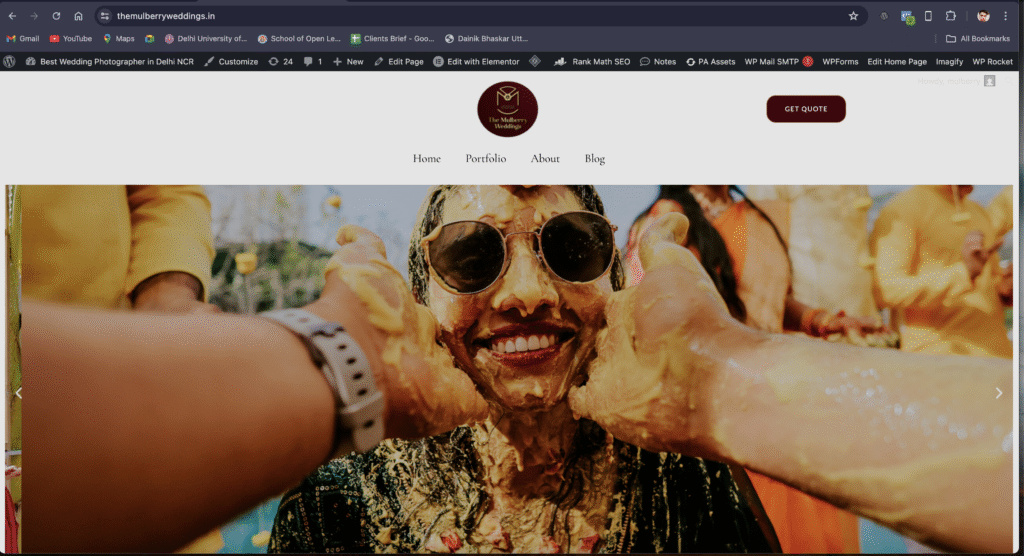The image size is (1024, 556).
Task: Open the Chrome extensions puzzle icon
Action: coord(950,16)
